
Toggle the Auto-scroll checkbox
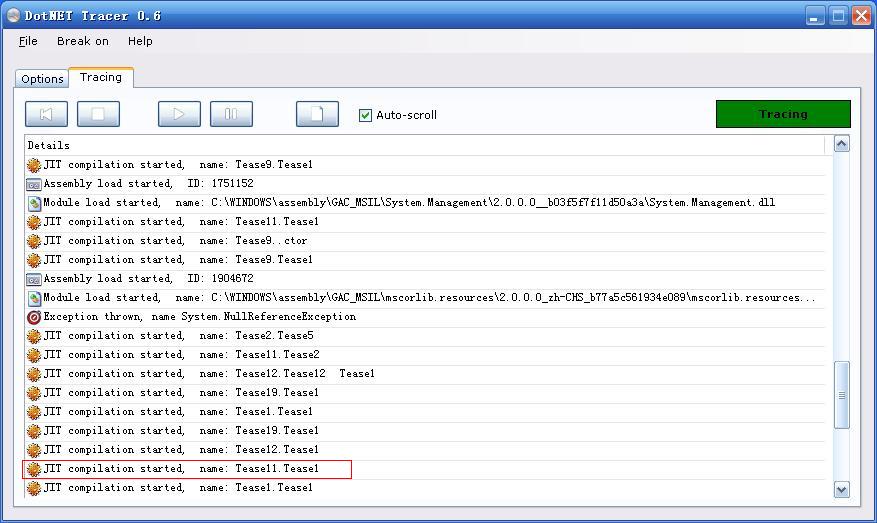[x=365, y=115]
